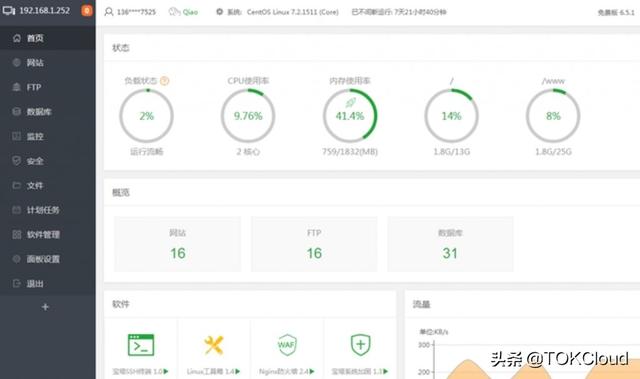The width and height of the screenshot is (640, 379).
Task: Click the 免费版 6.5.1 version text
Action: pyautogui.click(x=616, y=13)
